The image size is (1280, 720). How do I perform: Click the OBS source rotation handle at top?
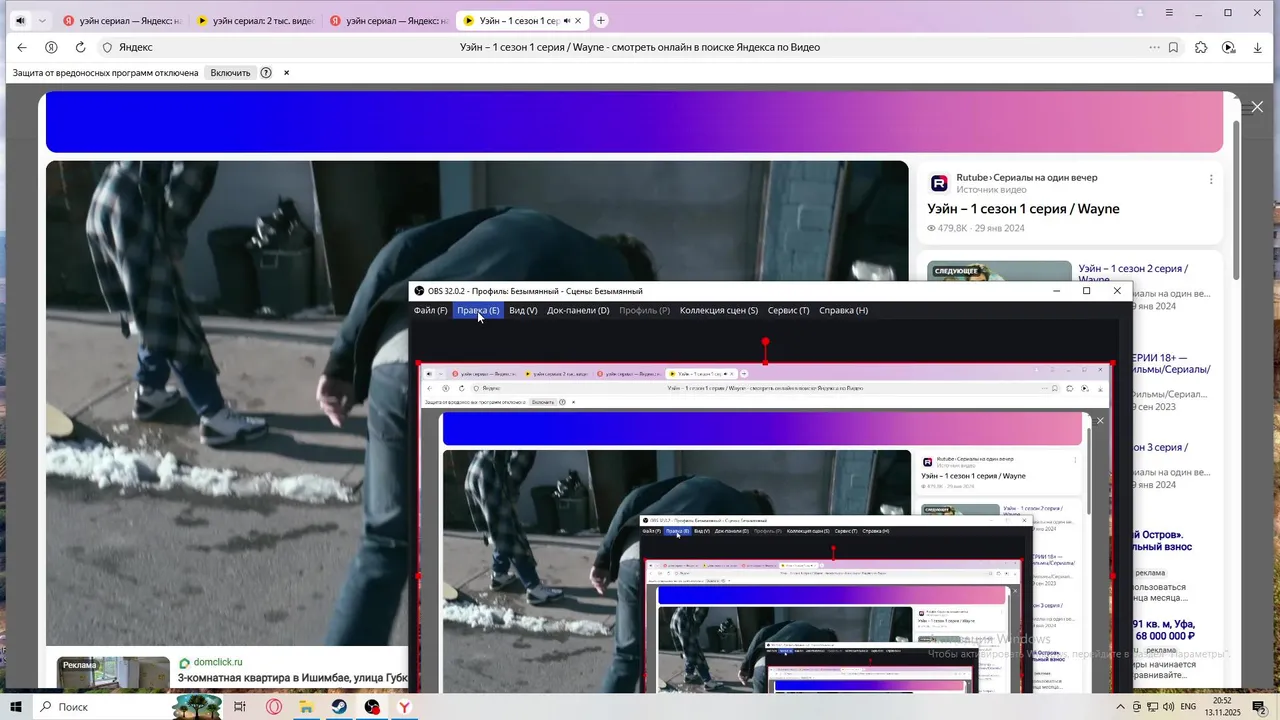[x=765, y=341]
